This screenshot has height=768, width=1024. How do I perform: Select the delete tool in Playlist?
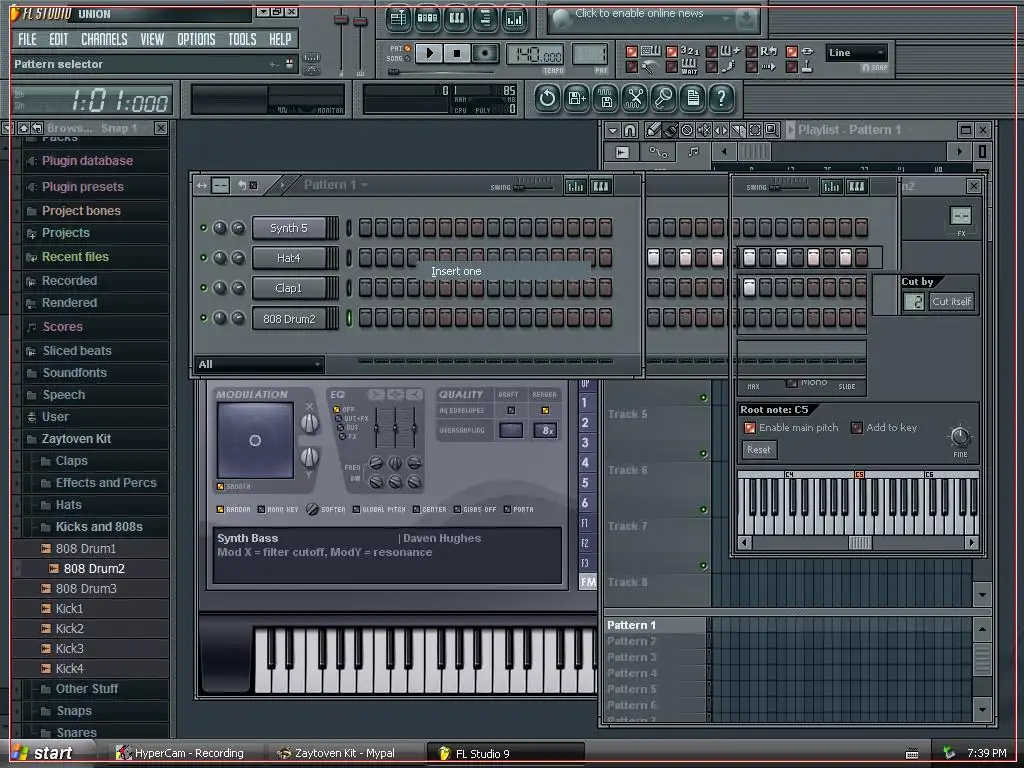point(687,130)
